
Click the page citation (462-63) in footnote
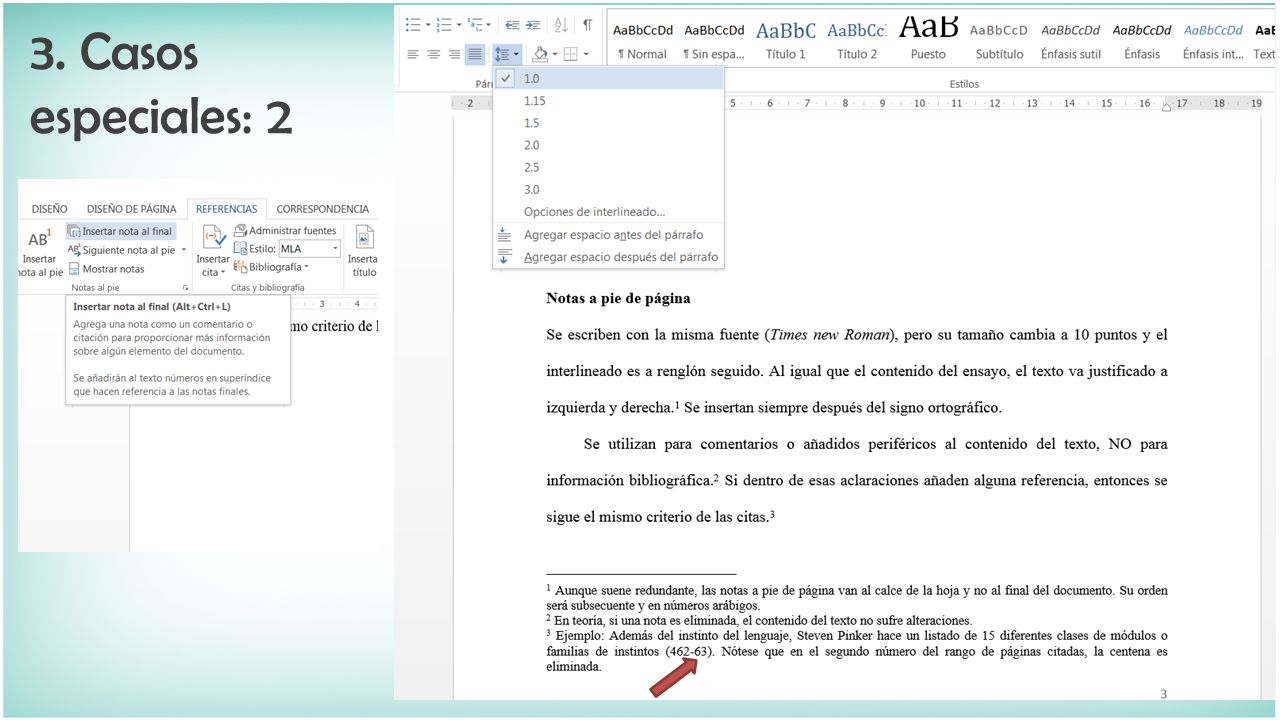pyautogui.click(x=690, y=652)
